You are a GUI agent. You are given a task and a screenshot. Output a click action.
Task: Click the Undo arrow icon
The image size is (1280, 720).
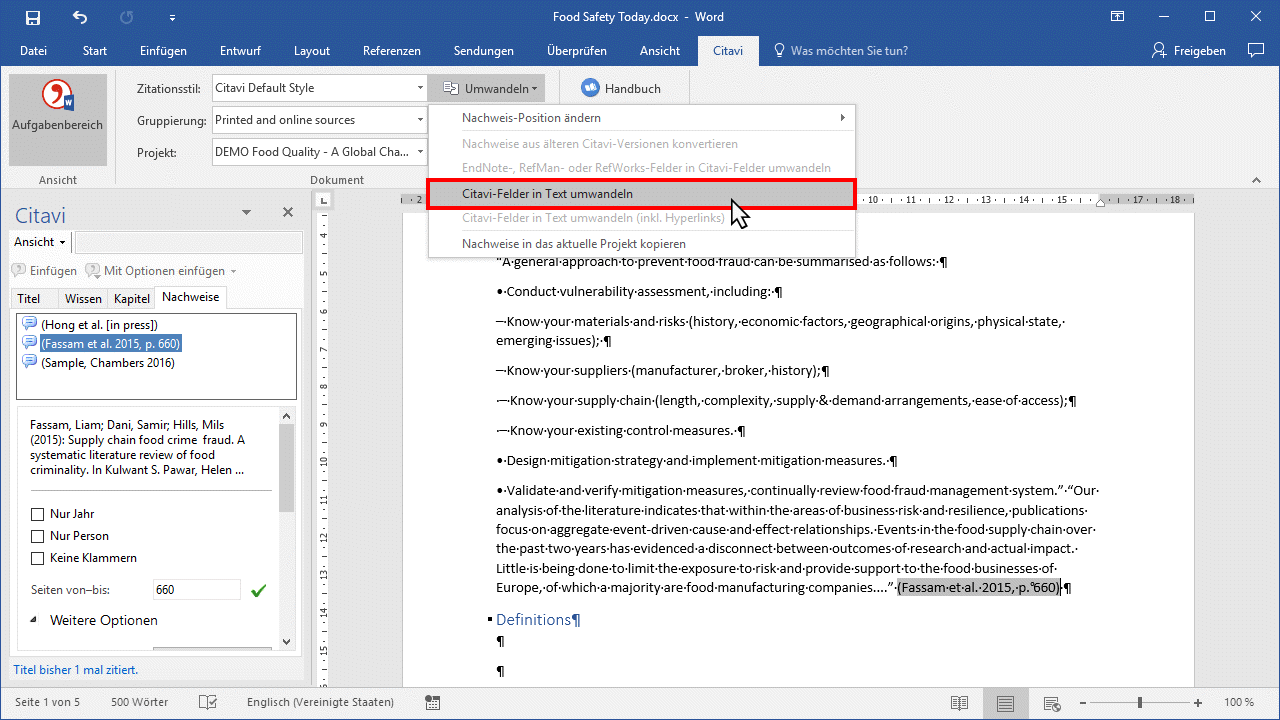80,17
